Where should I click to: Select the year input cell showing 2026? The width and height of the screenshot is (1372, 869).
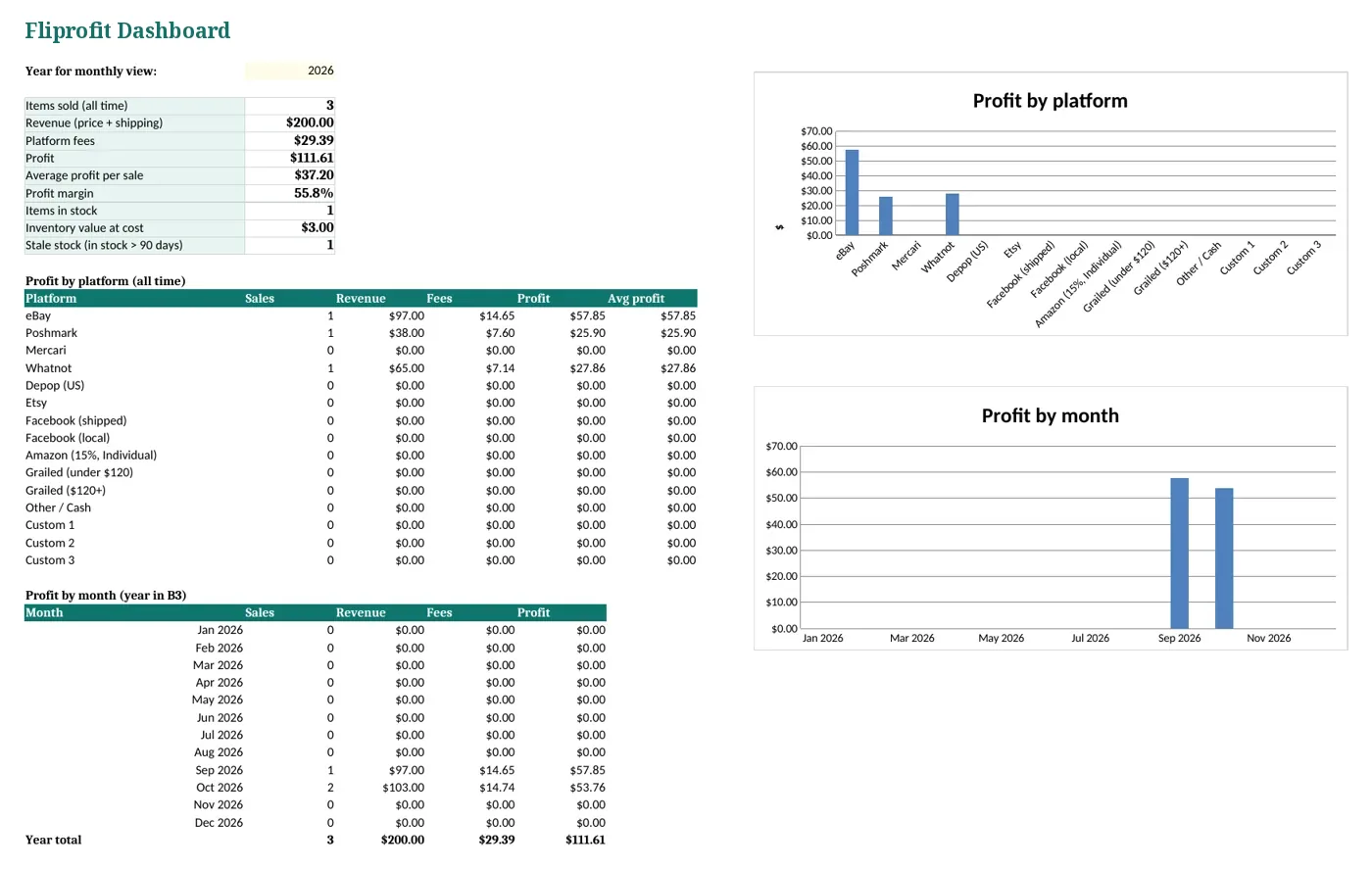290,71
